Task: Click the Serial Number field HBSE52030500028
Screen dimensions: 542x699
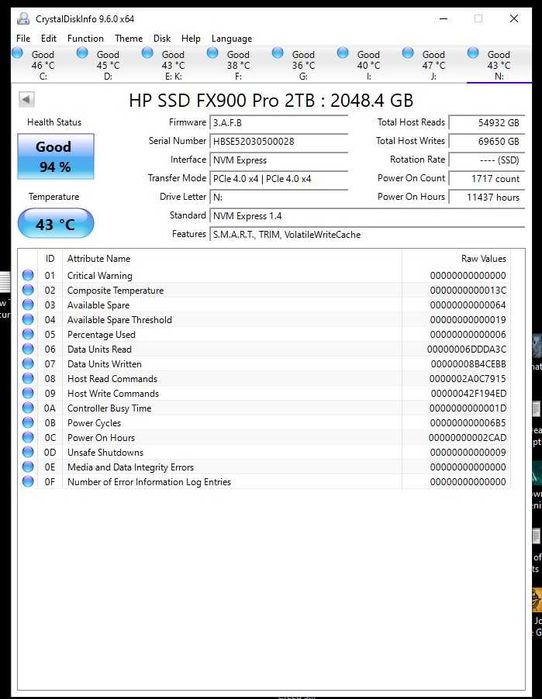Action: tap(279, 141)
